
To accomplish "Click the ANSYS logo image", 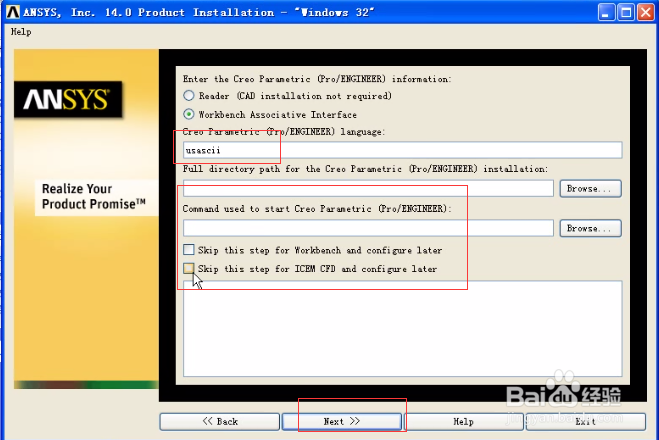I will coord(68,100).
